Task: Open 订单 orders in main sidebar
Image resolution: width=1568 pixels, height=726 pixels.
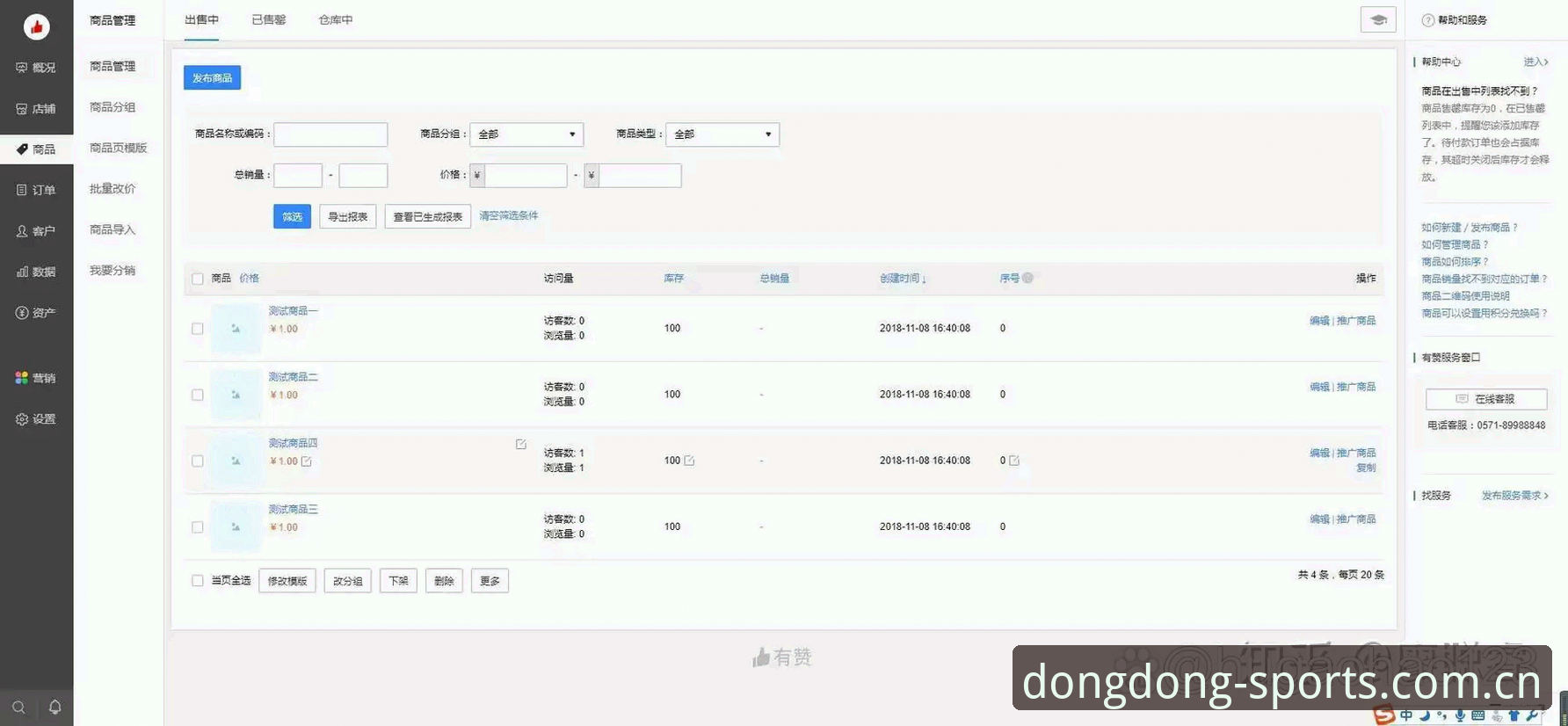Action: (x=36, y=190)
